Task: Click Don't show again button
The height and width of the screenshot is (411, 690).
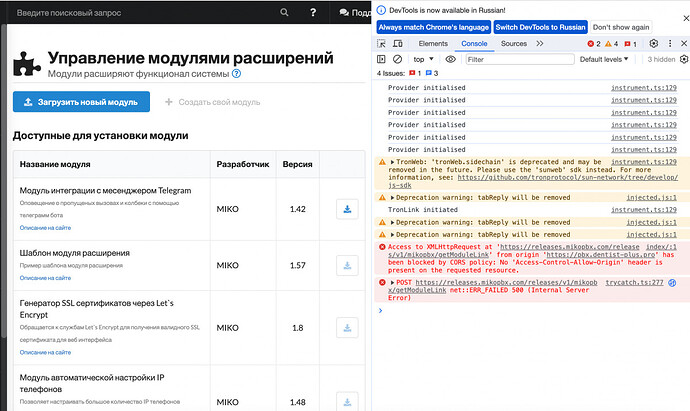Action: [621, 27]
